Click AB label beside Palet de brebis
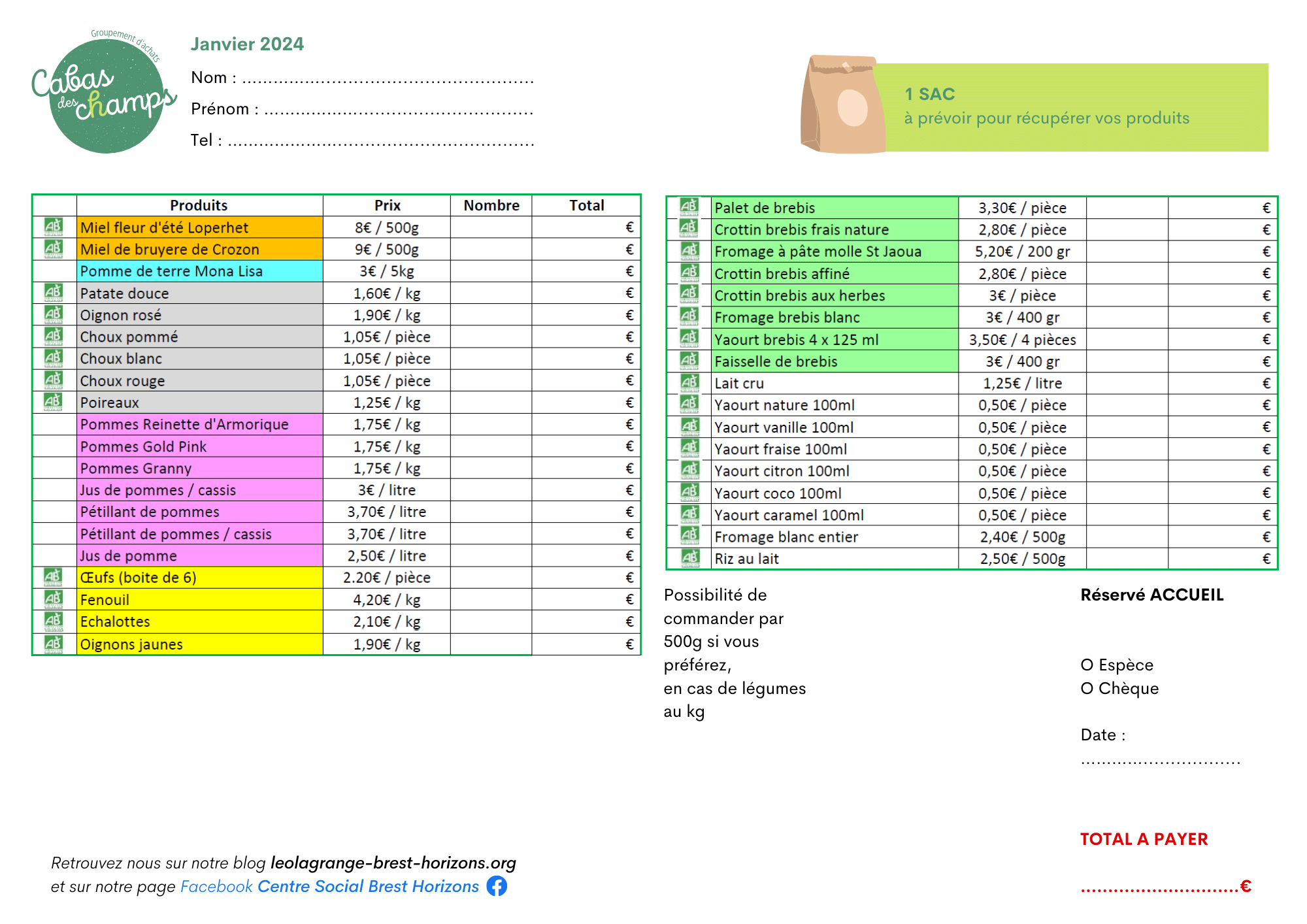 click(689, 207)
